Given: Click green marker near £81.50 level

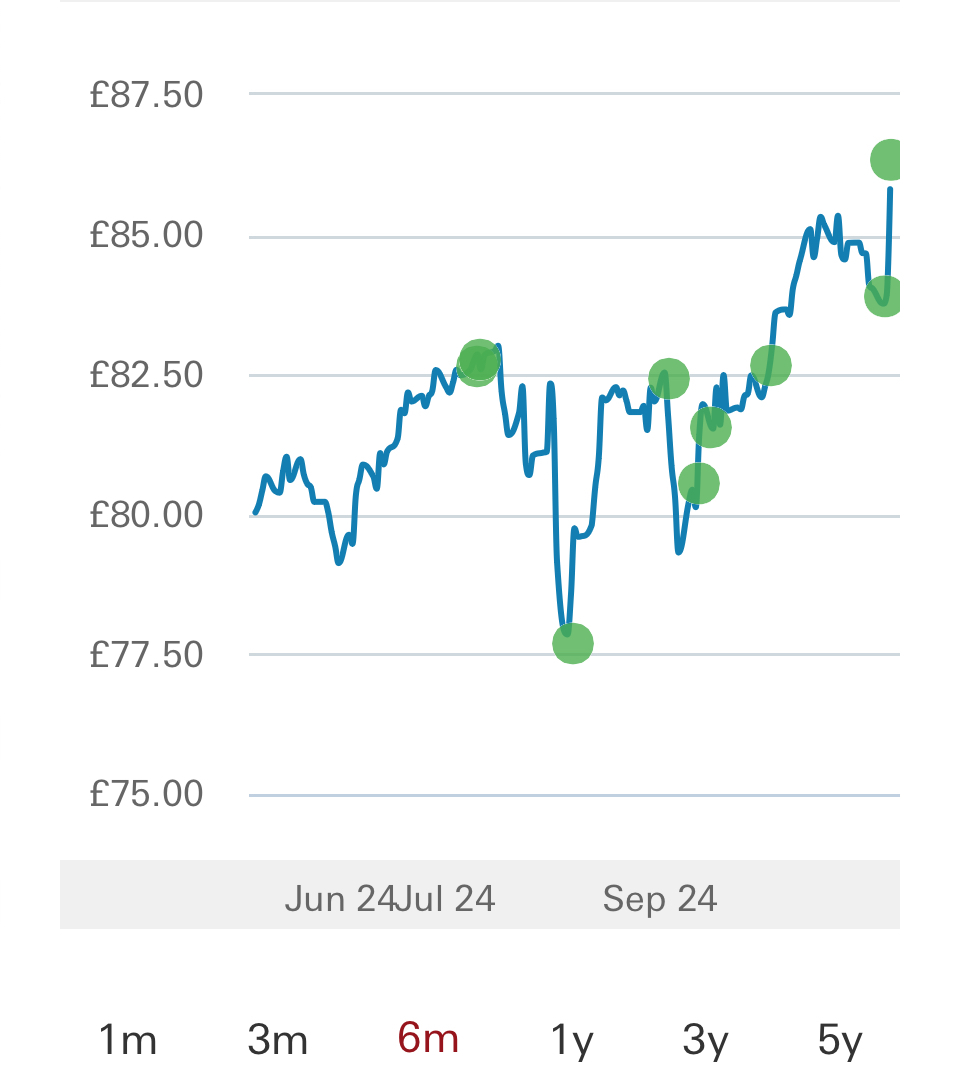Looking at the screenshot, I should (711, 427).
